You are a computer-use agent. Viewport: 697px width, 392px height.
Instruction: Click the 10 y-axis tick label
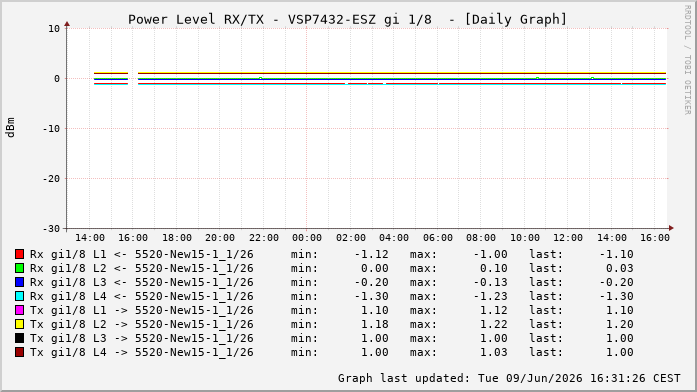tap(54, 29)
